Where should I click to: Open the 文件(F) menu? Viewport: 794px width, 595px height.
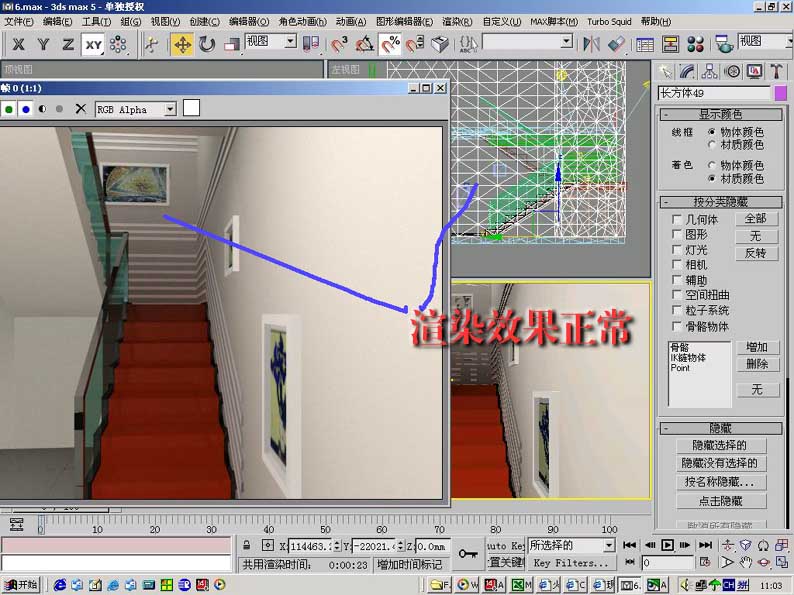[x=19, y=22]
